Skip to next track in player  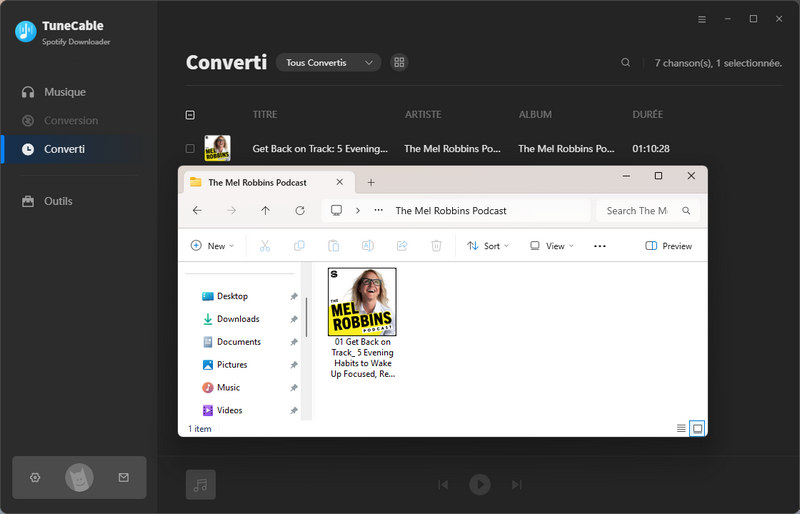point(517,485)
